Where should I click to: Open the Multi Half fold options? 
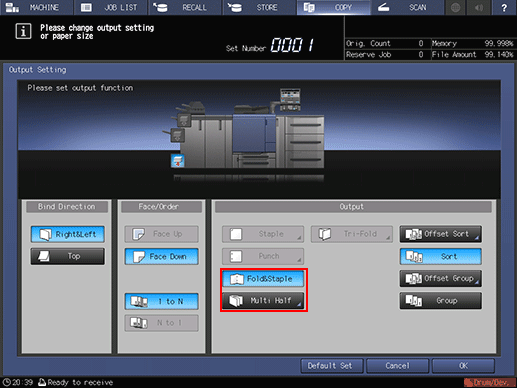point(263,301)
